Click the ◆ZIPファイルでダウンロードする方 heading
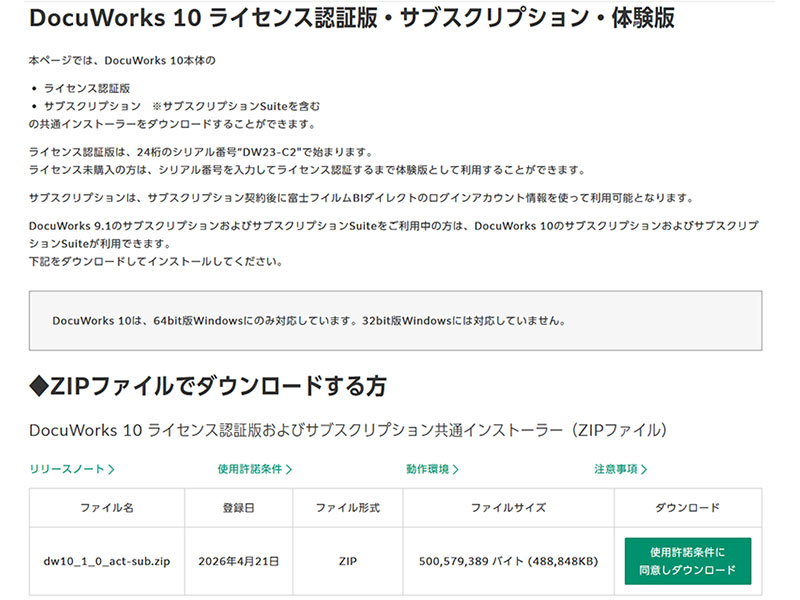800x600 pixels. [x=208, y=386]
